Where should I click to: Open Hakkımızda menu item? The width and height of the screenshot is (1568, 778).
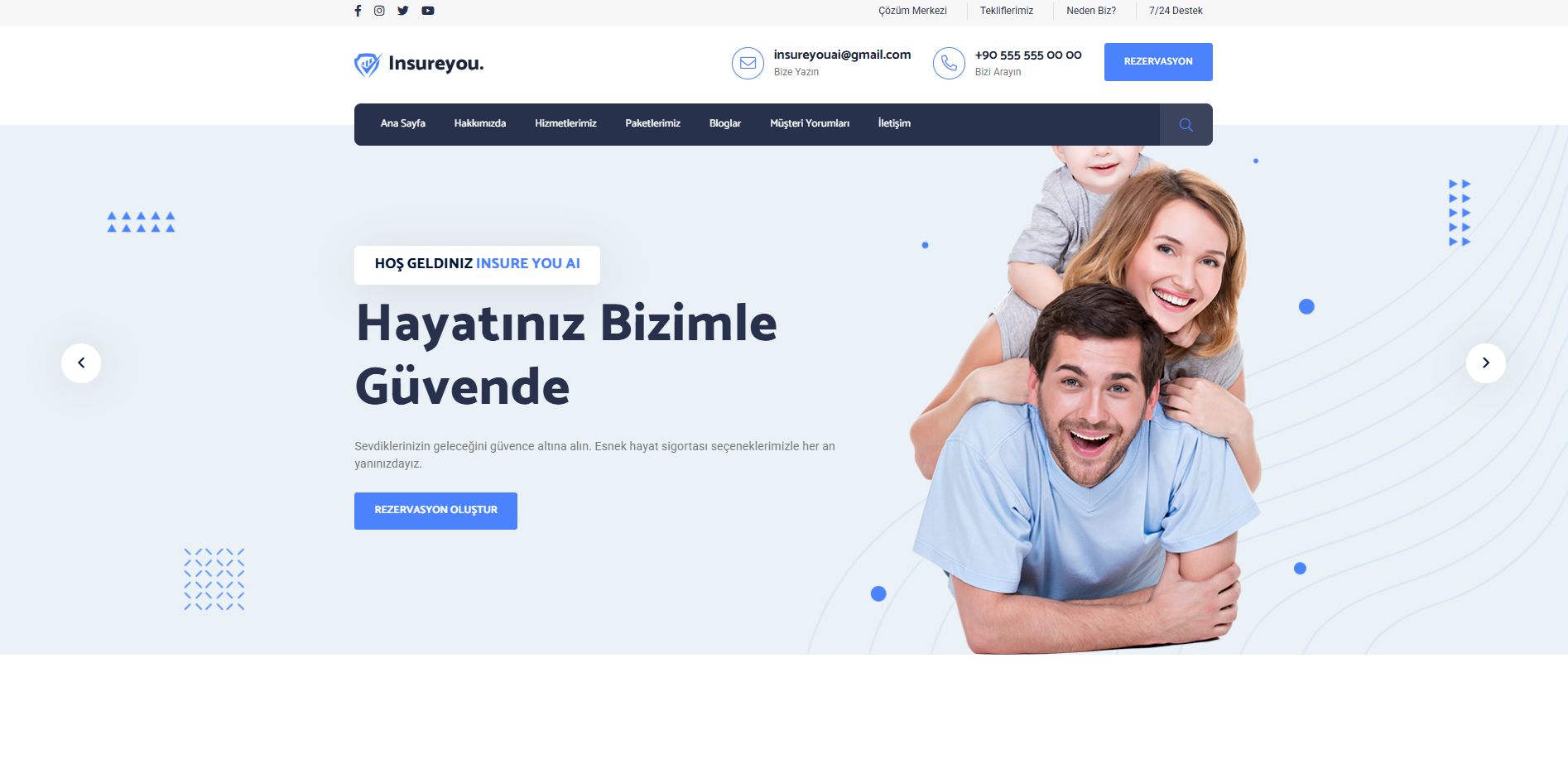480,123
